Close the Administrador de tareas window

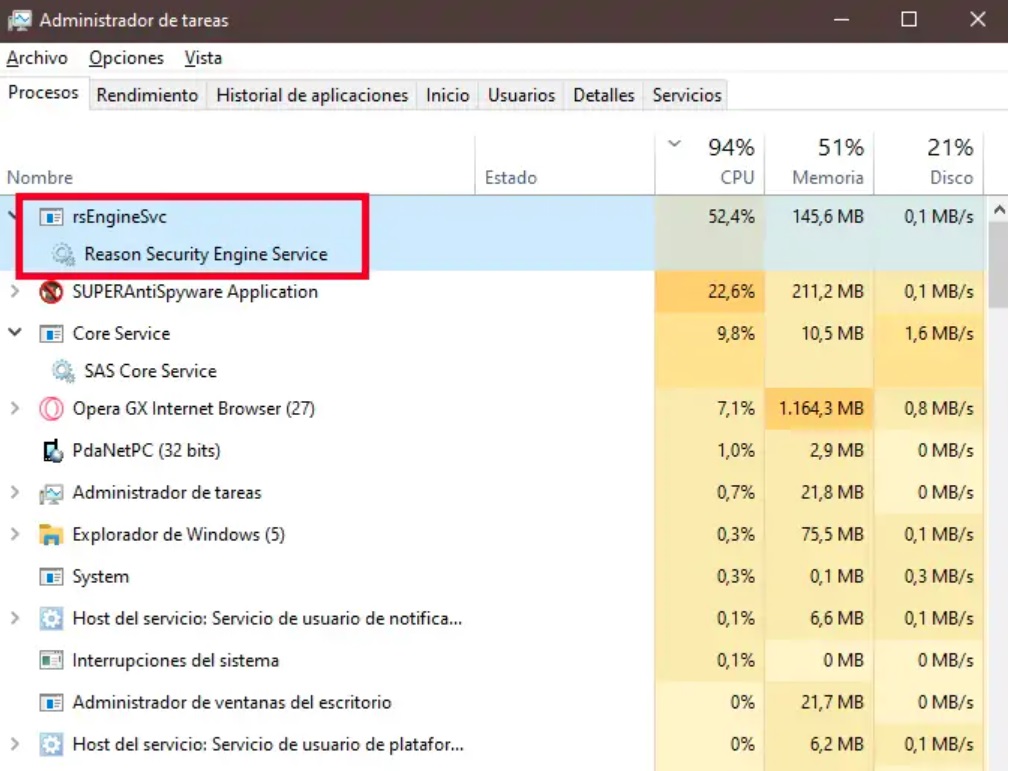click(x=977, y=20)
